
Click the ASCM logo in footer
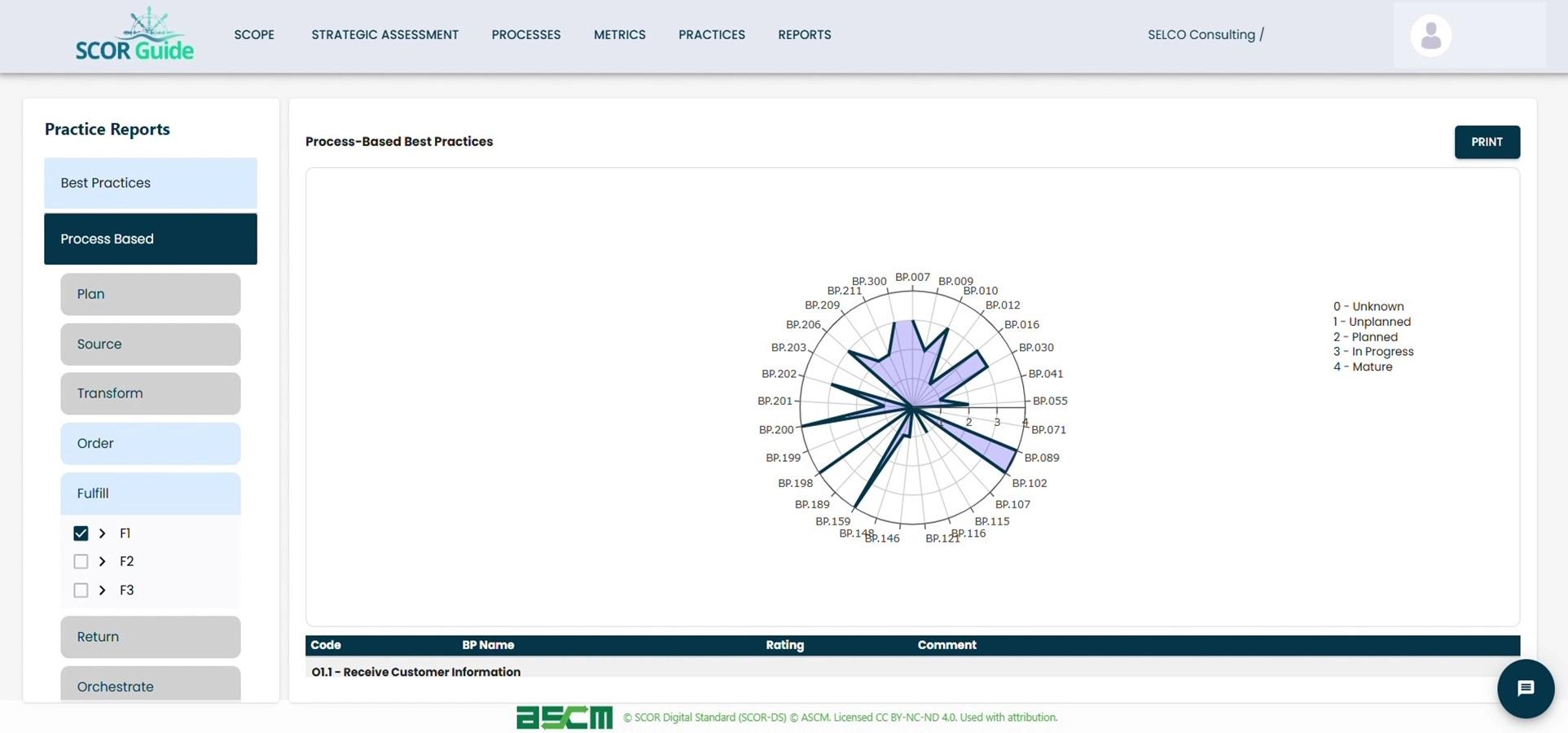[564, 718]
